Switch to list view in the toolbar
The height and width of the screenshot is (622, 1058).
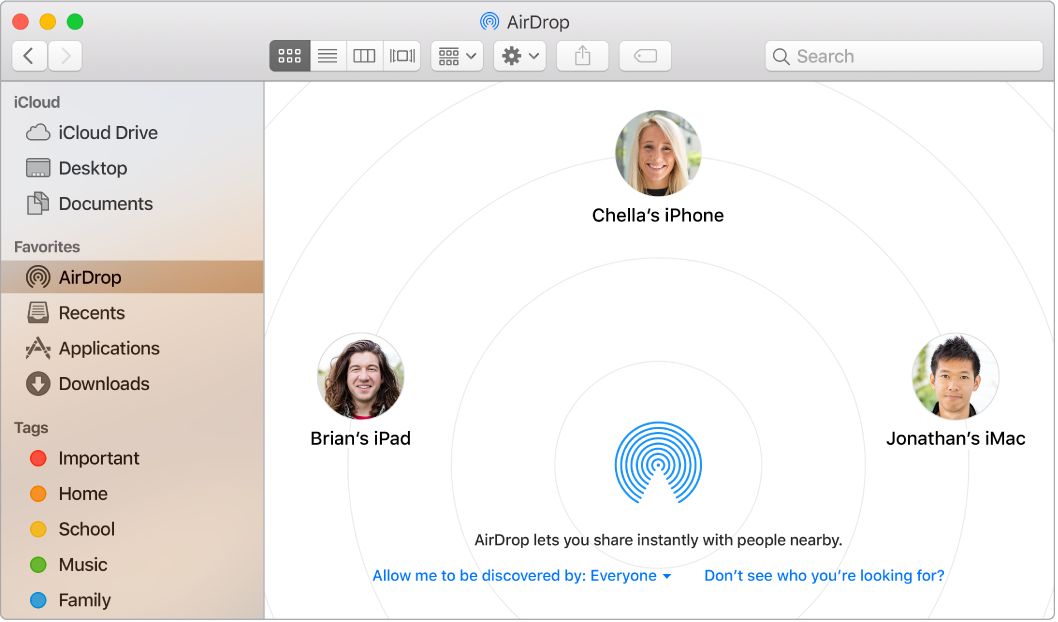(327, 56)
